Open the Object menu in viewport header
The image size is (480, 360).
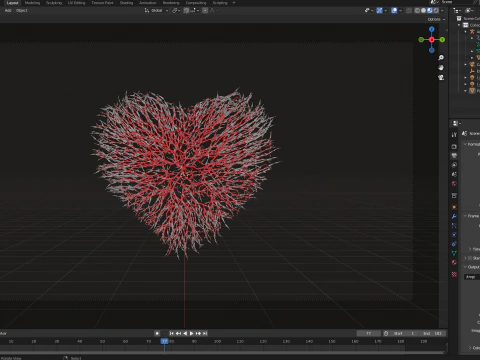coord(22,10)
